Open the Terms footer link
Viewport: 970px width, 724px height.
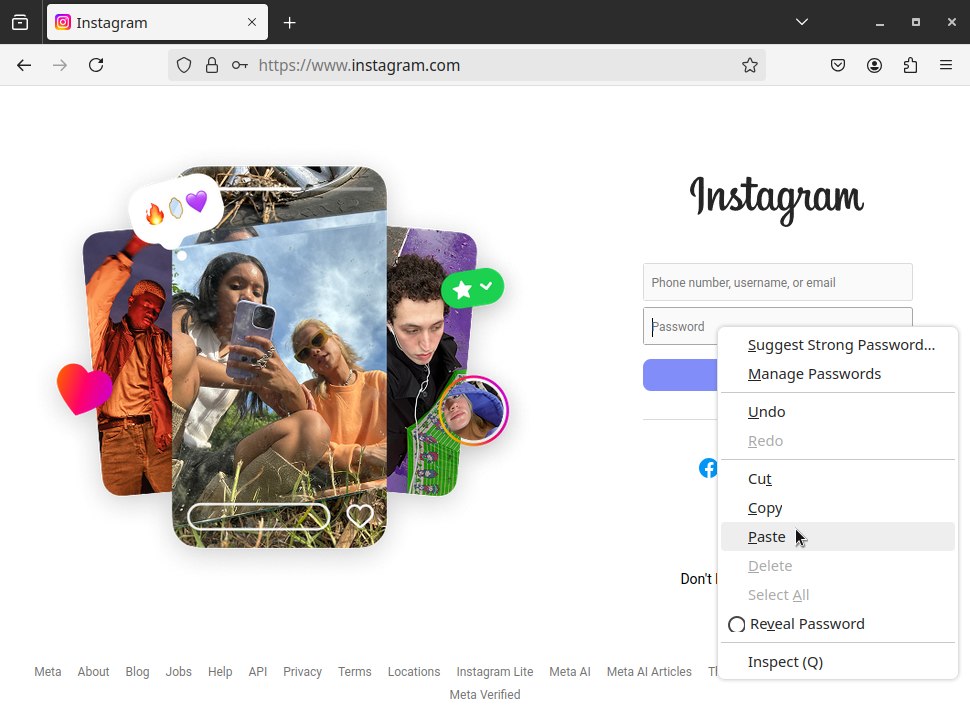pos(354,671)
